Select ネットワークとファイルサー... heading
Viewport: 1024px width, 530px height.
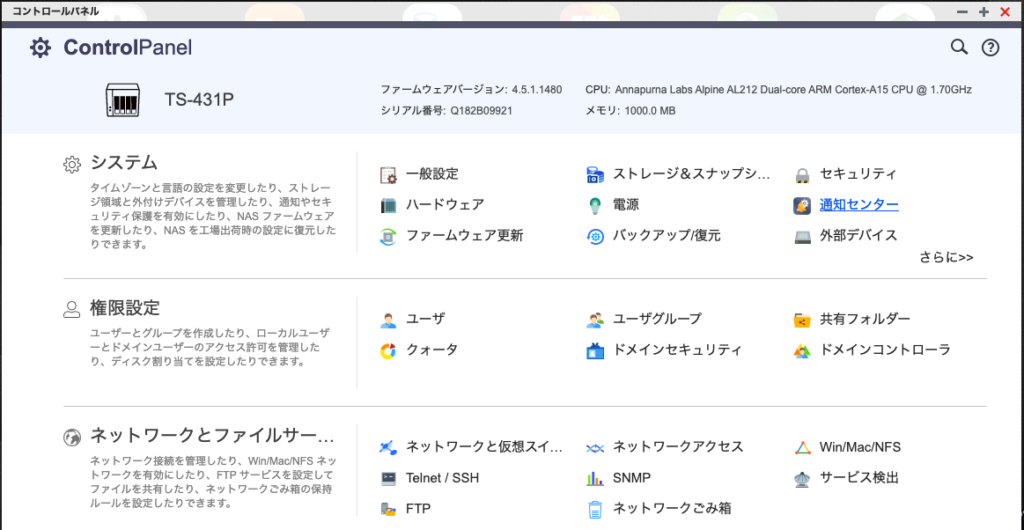[x=212, y=435]
